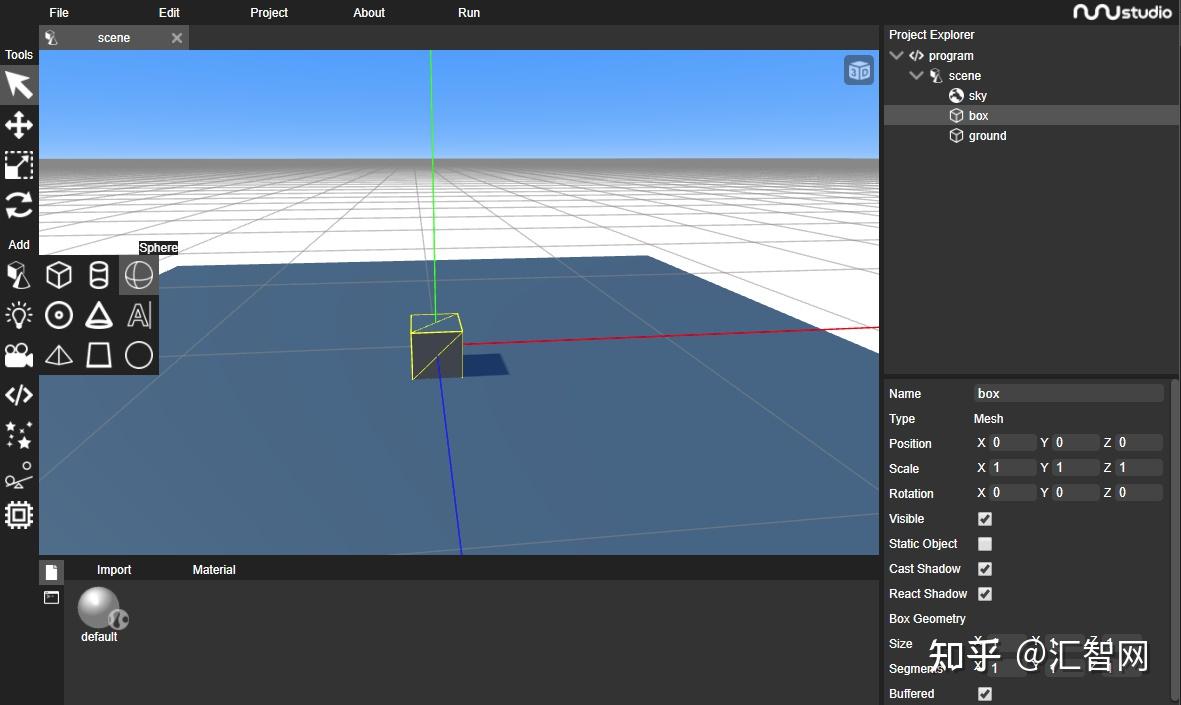1181x705 pixels.
Task: Select the Move tool
Action: point(18,125)
